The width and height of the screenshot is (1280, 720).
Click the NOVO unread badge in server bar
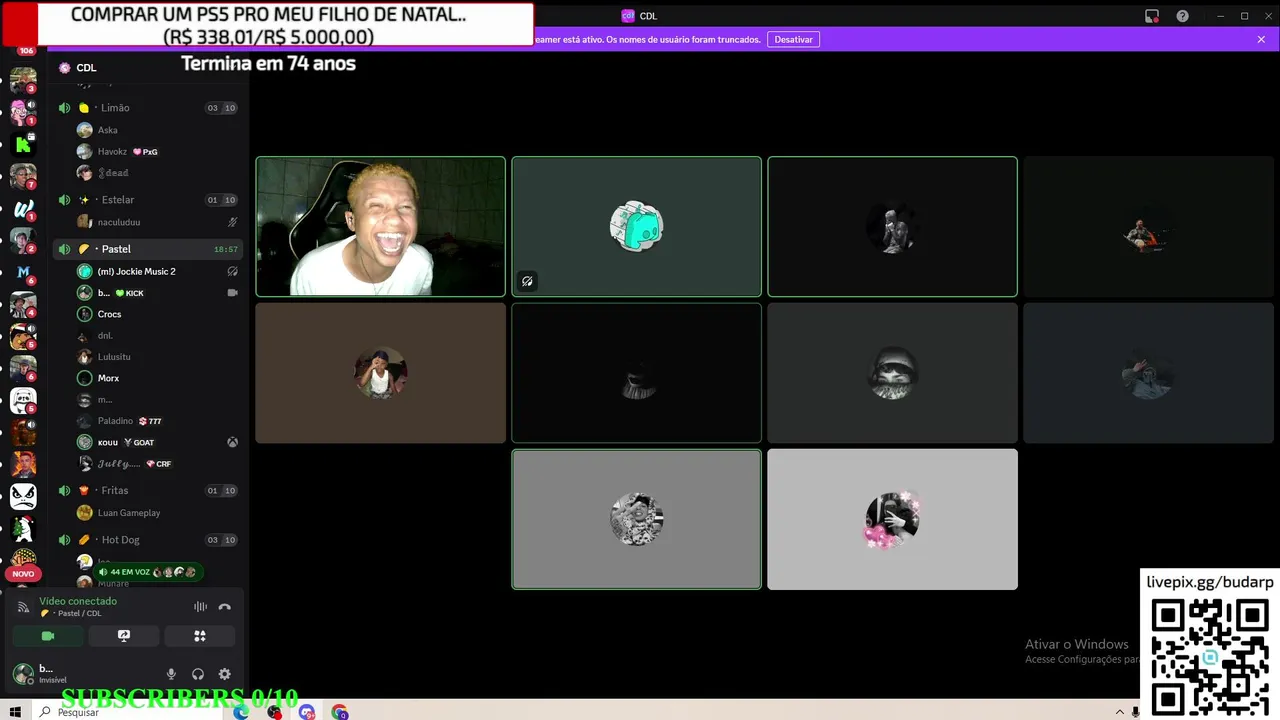pyautogui.click(x=23, y=574)
